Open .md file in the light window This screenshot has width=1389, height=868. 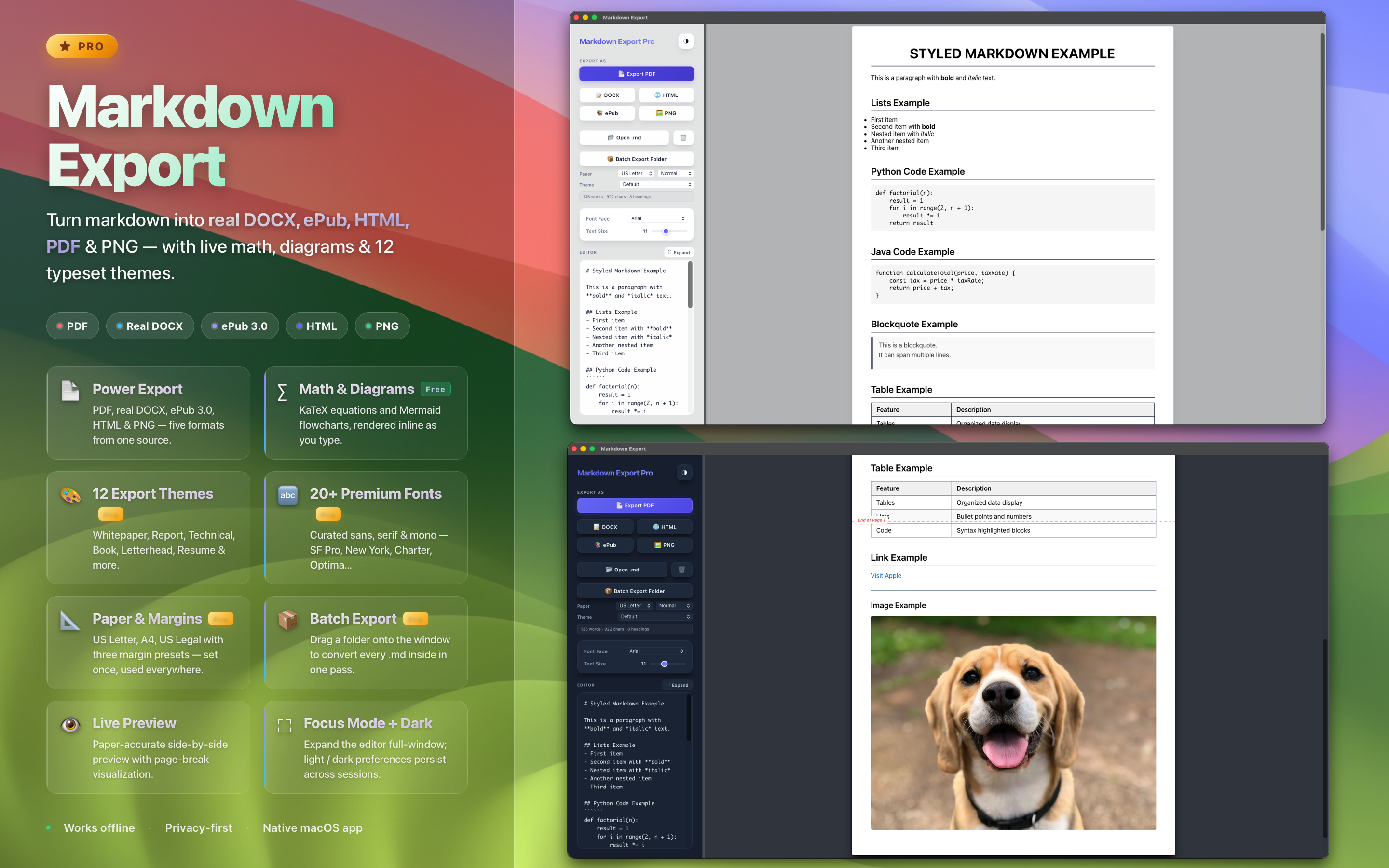[x=624, y=138]
